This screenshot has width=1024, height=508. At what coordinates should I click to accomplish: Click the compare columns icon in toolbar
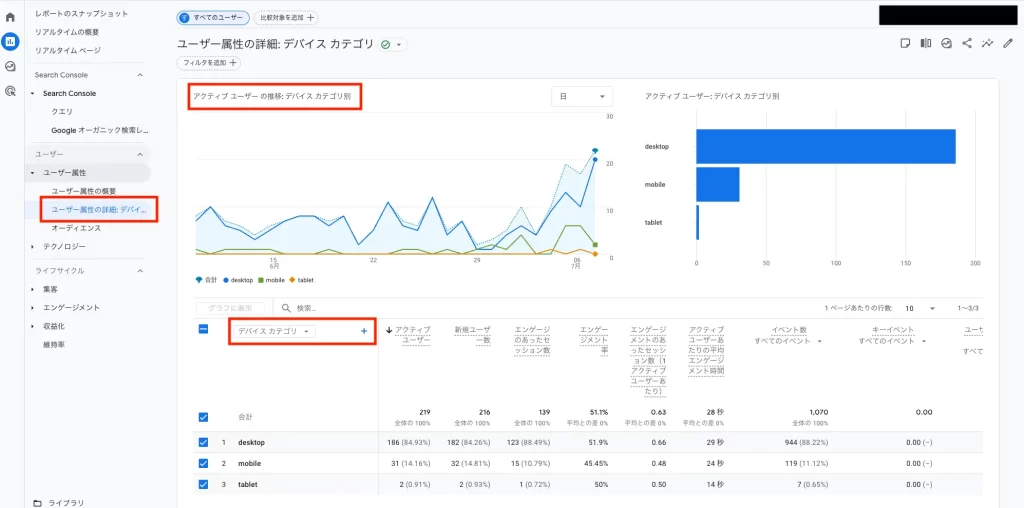coord(925,44)
